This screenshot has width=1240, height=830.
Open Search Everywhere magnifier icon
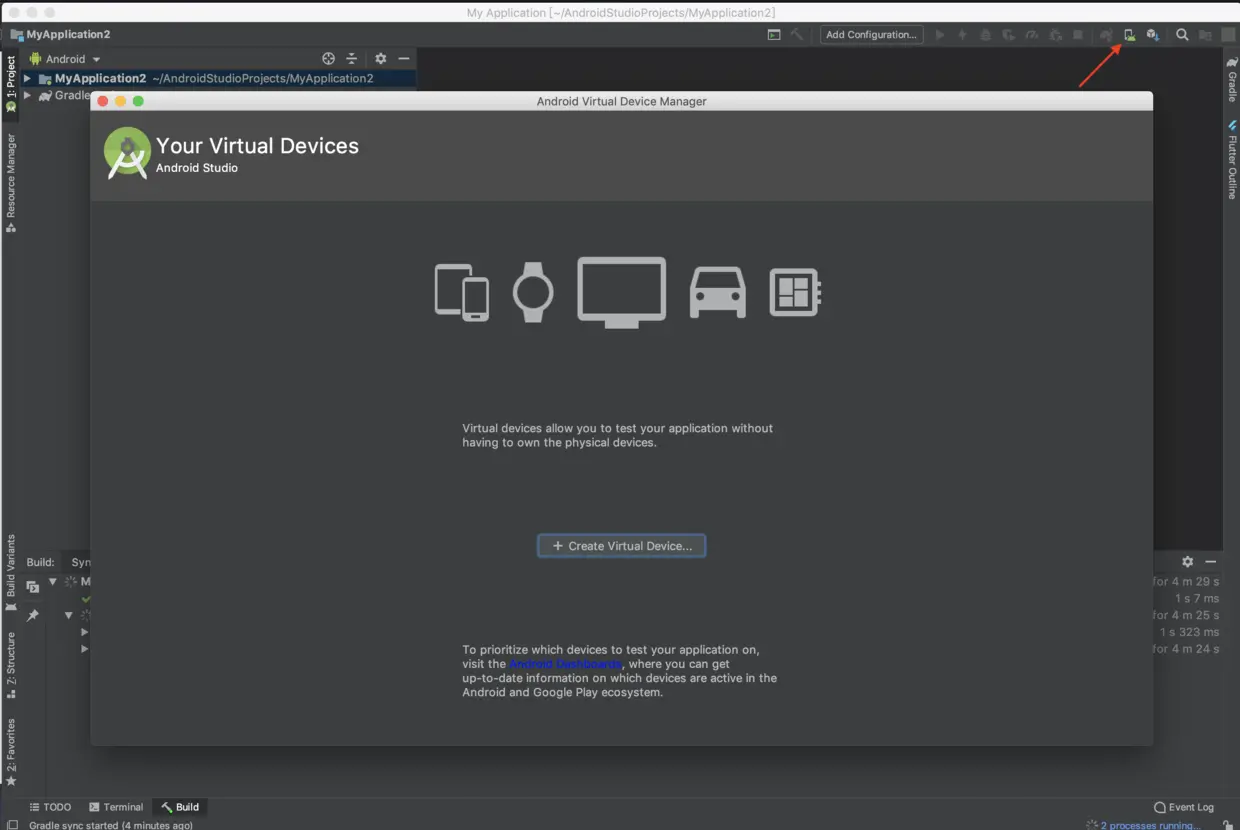(1182, 35)
